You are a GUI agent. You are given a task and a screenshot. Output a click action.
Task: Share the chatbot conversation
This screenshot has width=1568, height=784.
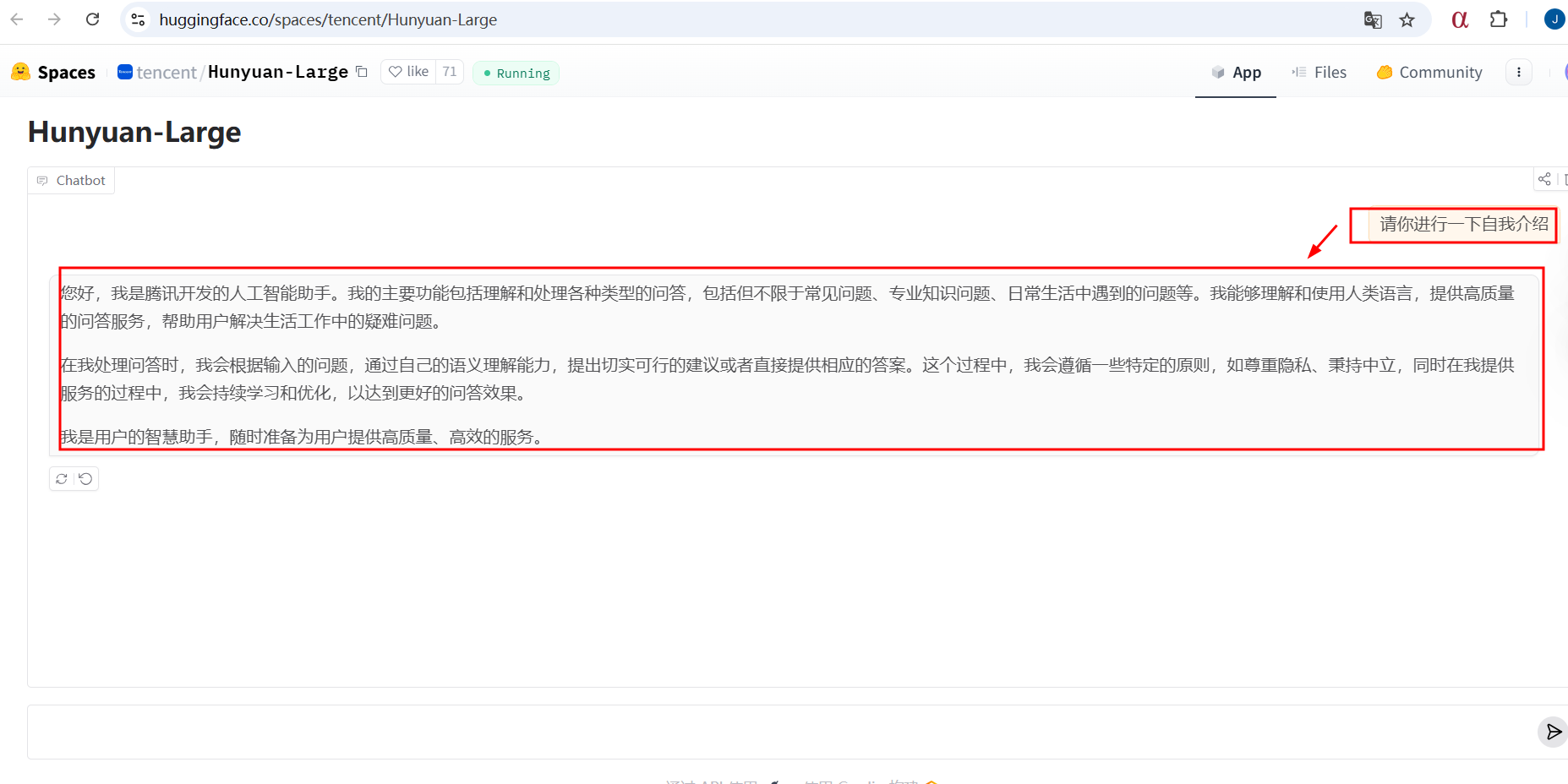tap(1544, 179)
